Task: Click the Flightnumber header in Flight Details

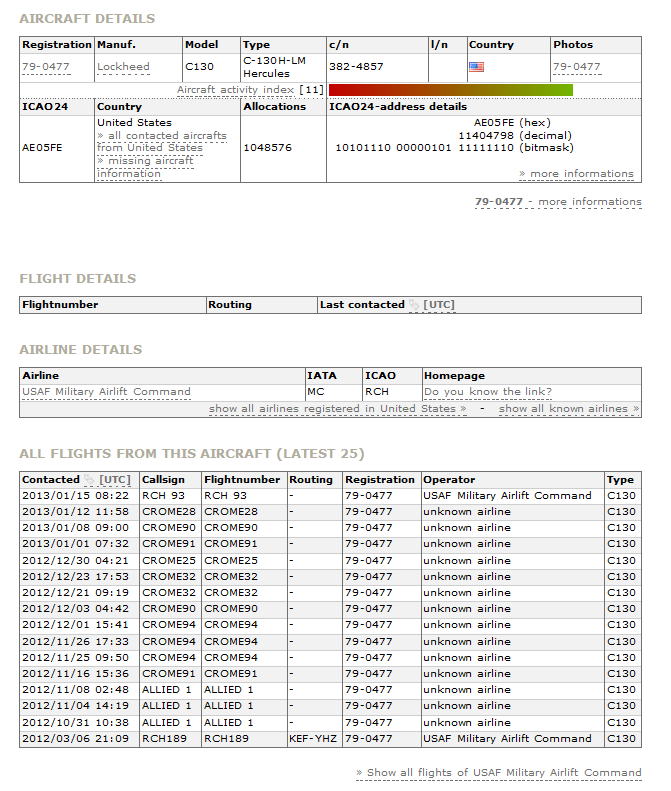Action: click(x=113, y=305)
